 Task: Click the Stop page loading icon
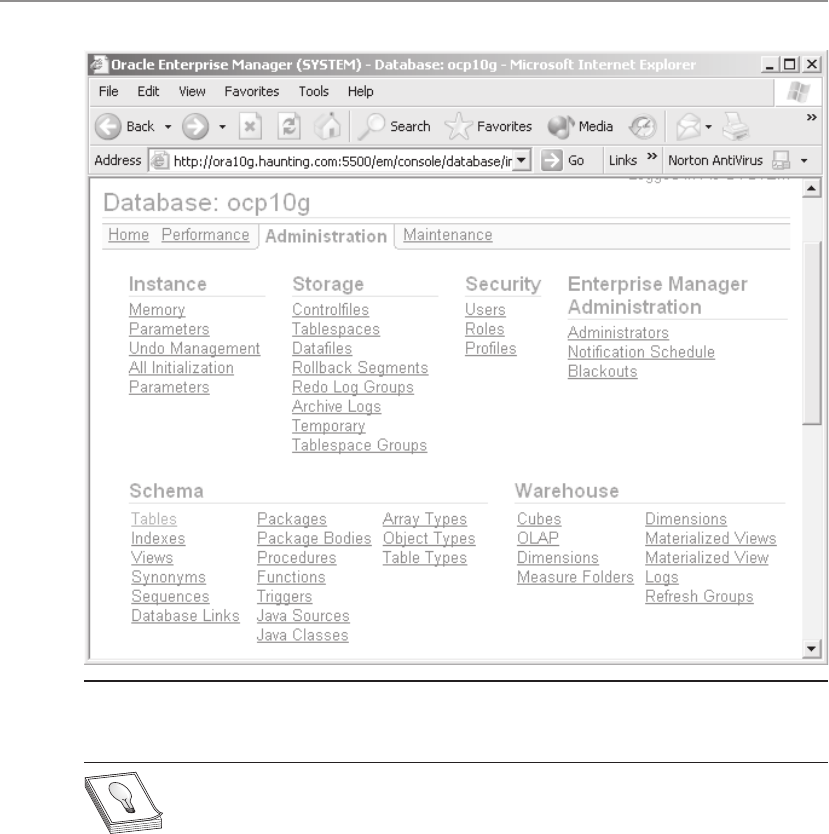[x=250, y=127]
